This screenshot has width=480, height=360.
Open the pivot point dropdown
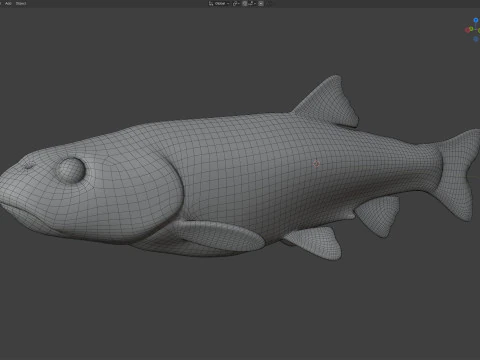coord(236,3)
